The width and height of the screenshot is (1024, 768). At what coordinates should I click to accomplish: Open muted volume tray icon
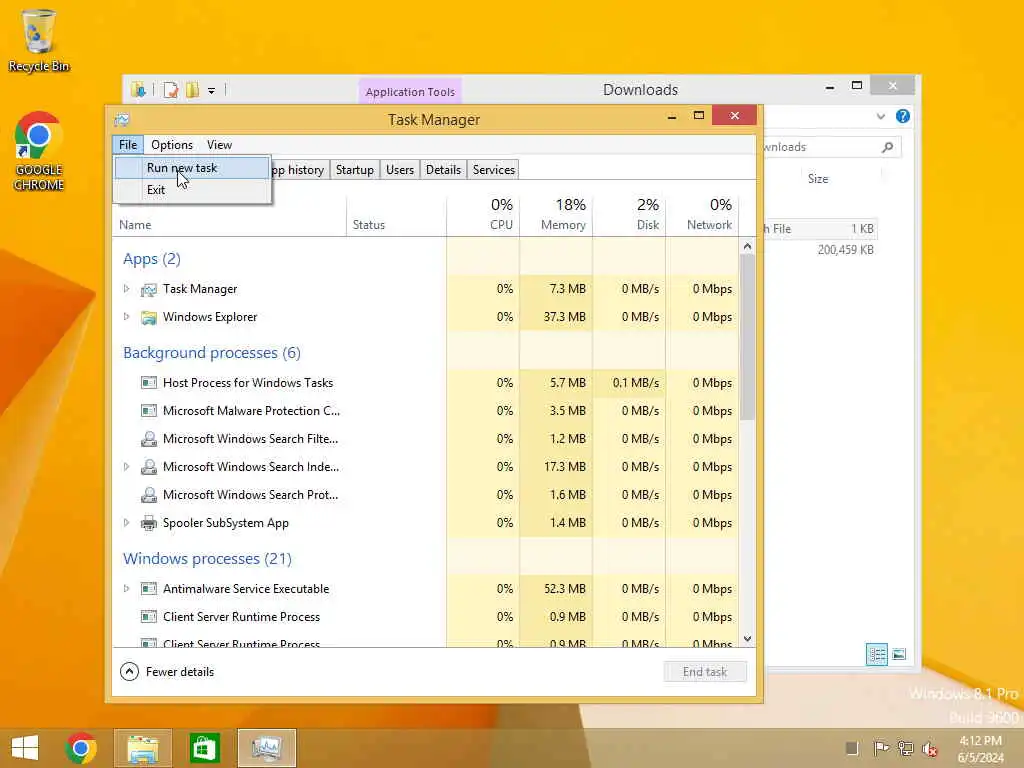tap(929, 748)
